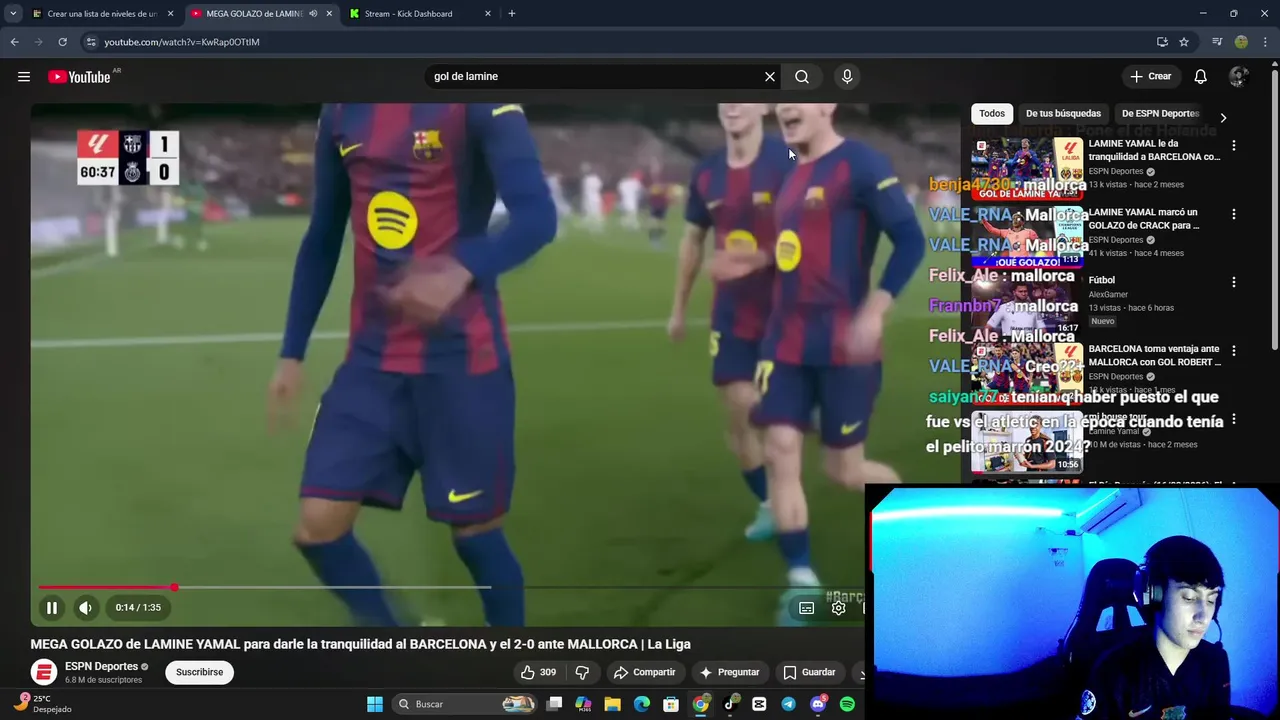Open the ESPN Deportes channel name link
This screenshot has width=1280, height=720.
101,666
